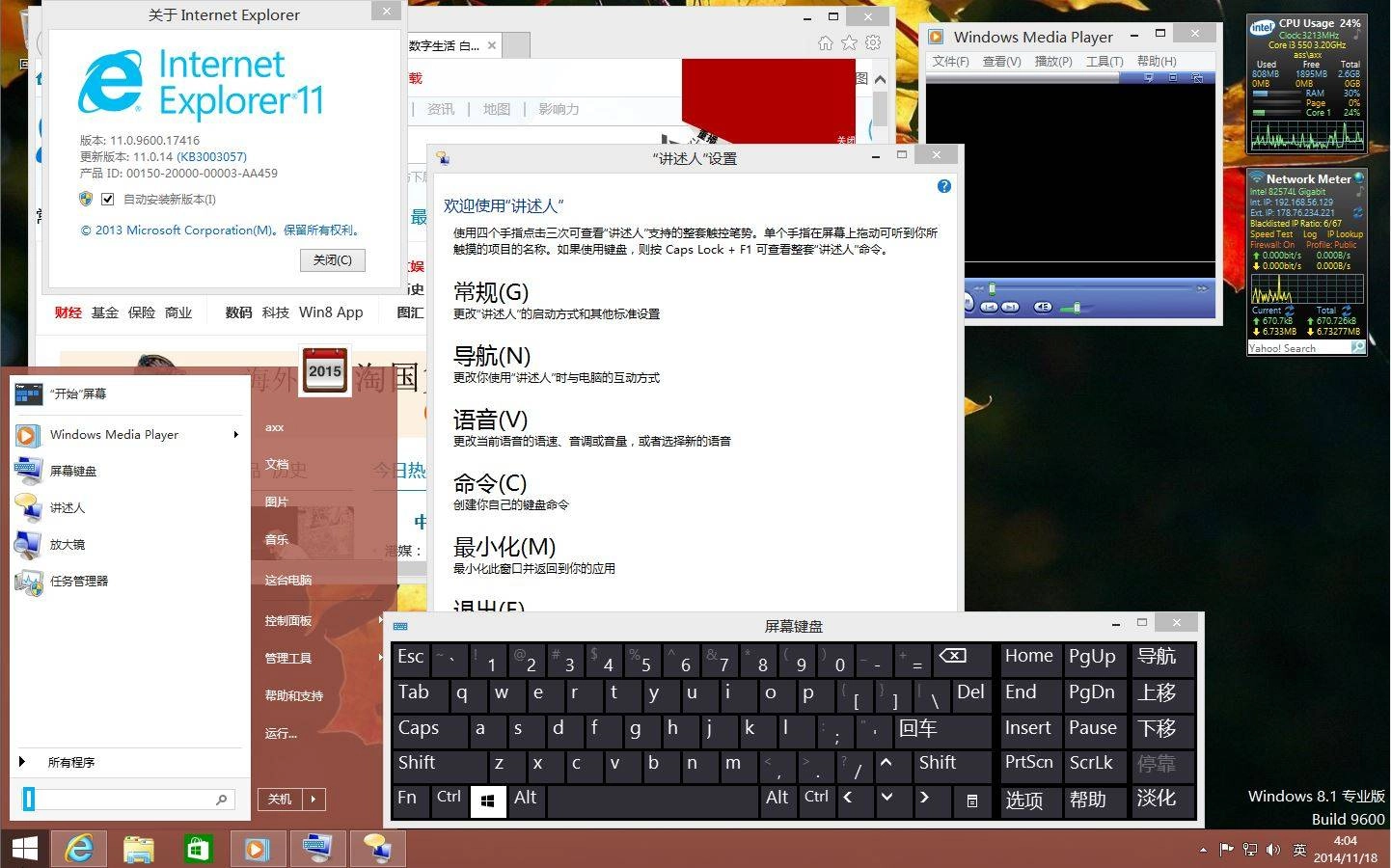Toggle left Ctrl key on on-screen keyboard
1391x868 pixels.
450,800
